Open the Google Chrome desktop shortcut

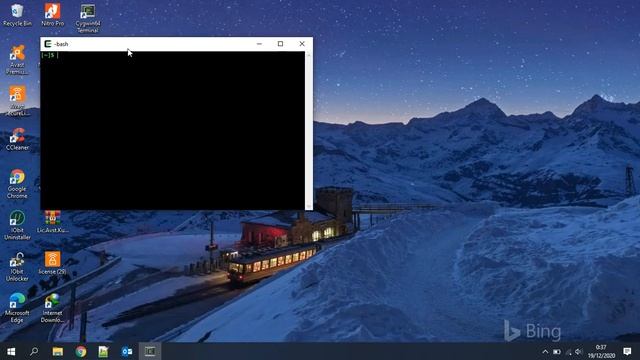(17, 184)
